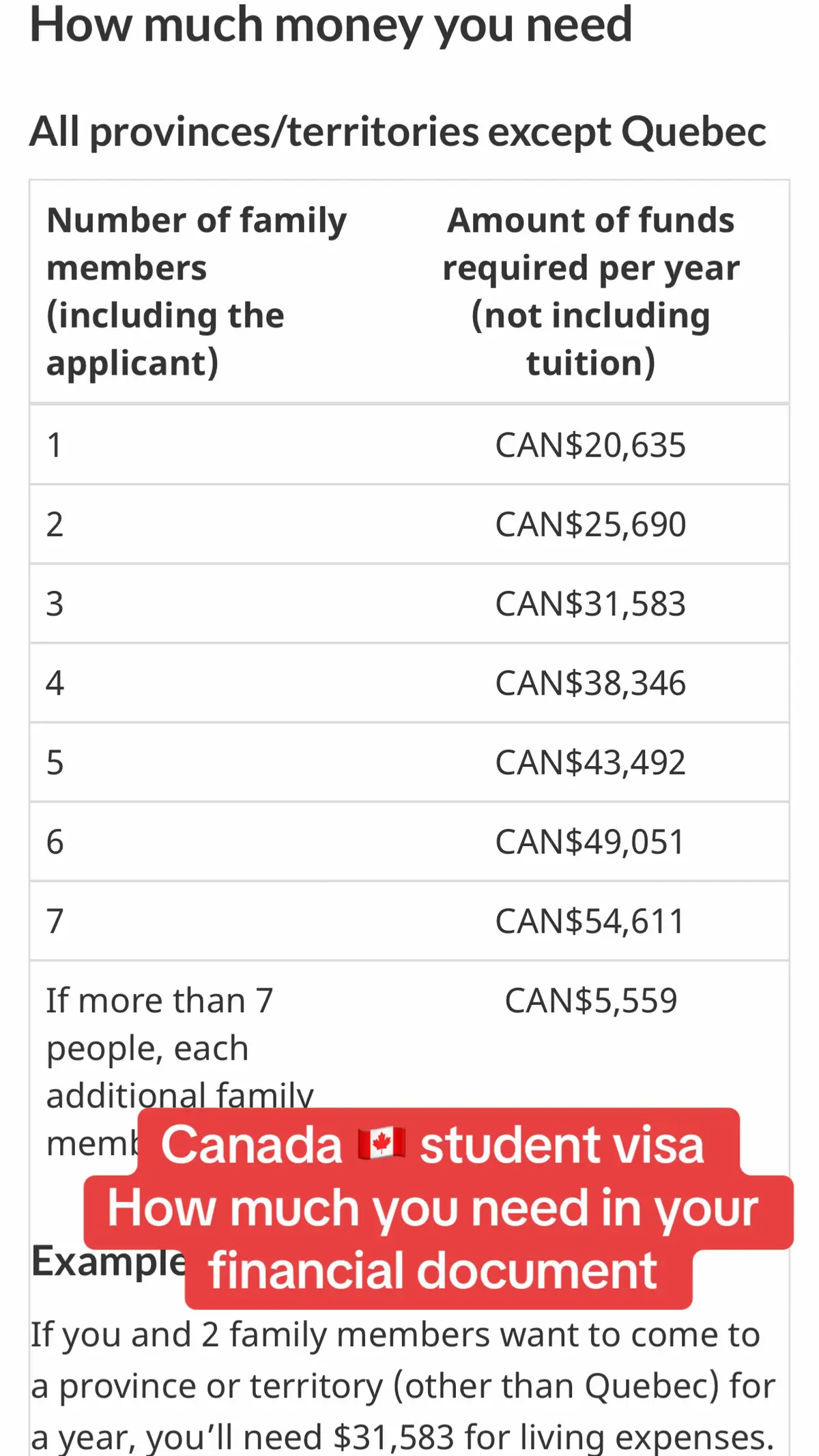Select the 'Amount of funds required per year' header
The height and width of the screenshot is (1456, 819).
(x=590, y=291)
